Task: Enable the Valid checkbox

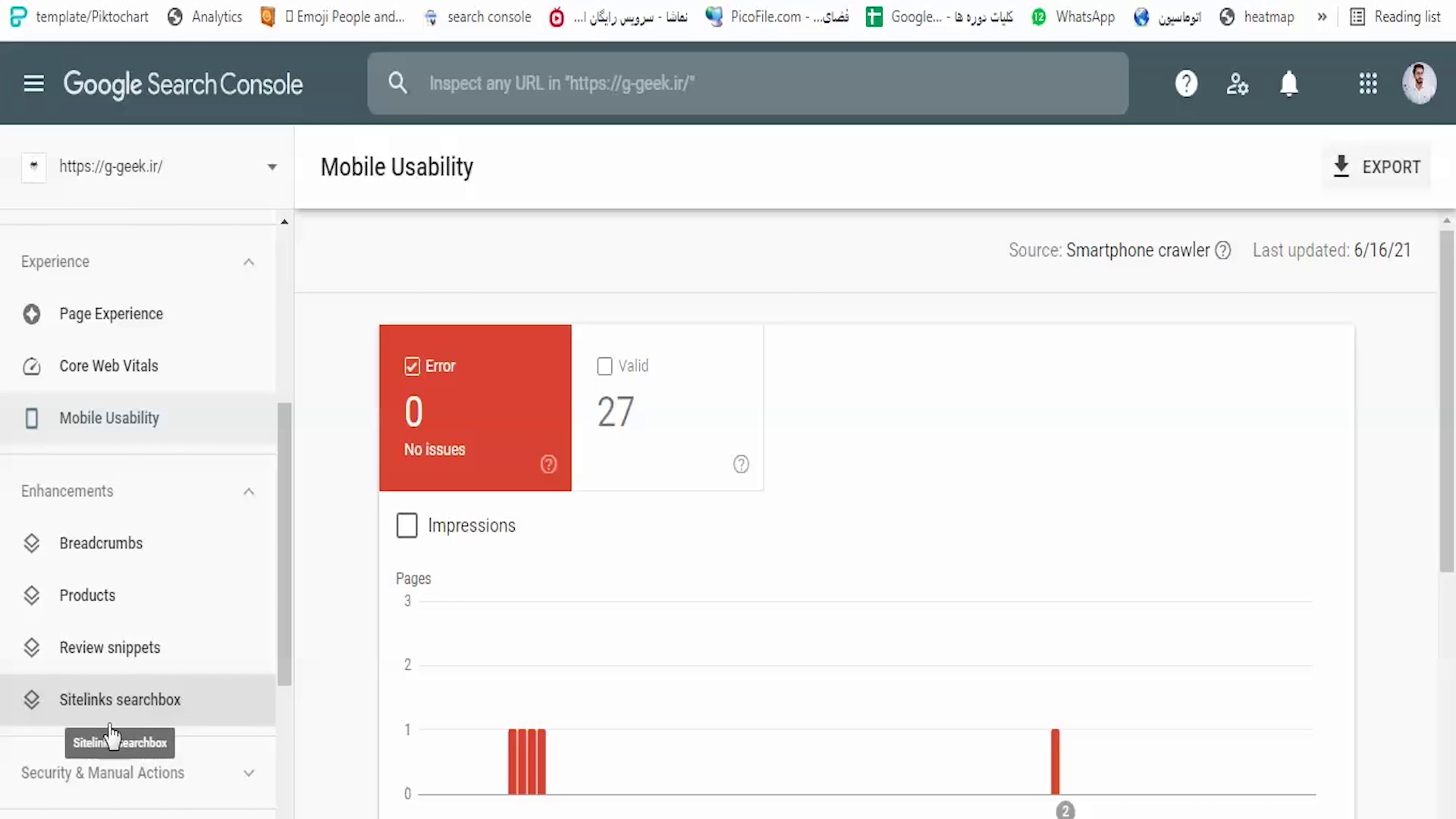Action: [x=604, y=366]
